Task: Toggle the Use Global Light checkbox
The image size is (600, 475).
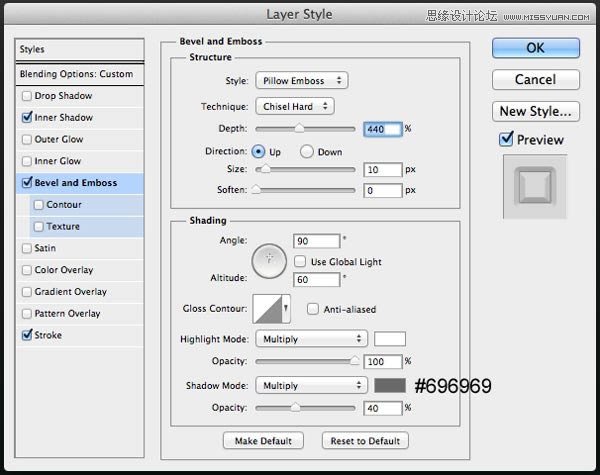Action: click(300, 261)
